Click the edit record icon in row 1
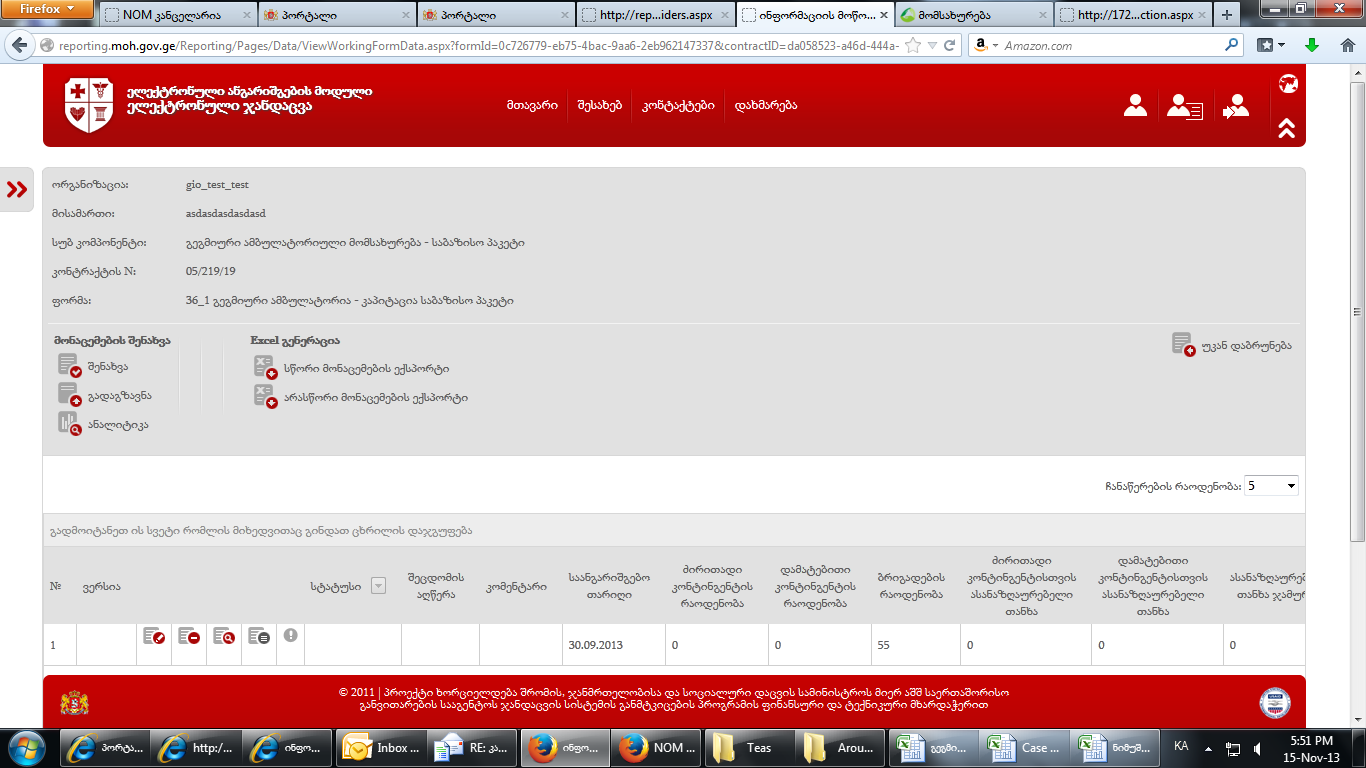Viewport: 1366px width, 768px height. [154, 636]
